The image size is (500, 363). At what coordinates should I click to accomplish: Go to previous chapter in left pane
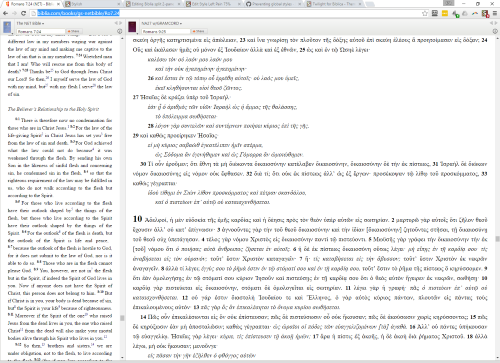click(x=116, y=23)
